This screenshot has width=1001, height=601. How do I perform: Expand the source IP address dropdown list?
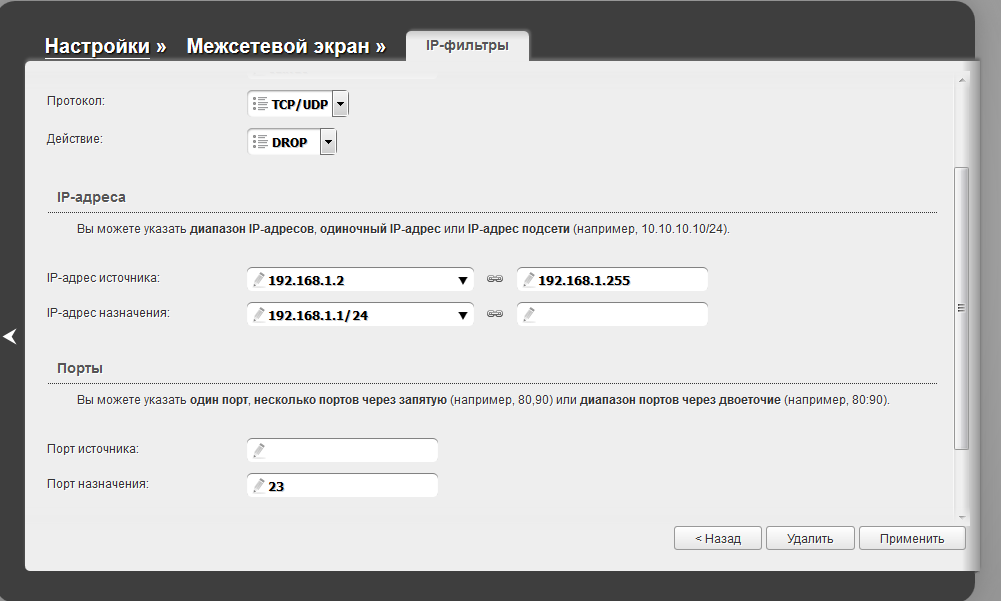pos(462,281)
